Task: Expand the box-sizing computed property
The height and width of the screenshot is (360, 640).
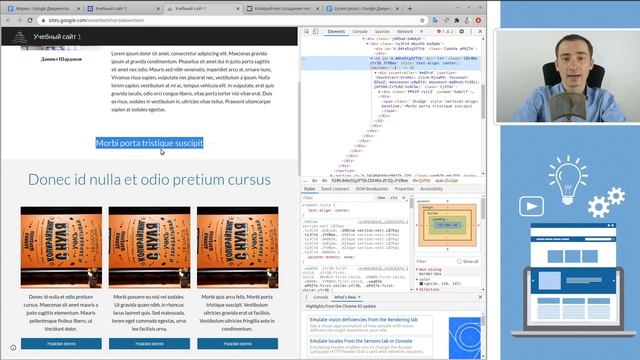Action: click(x=417, y=270)
